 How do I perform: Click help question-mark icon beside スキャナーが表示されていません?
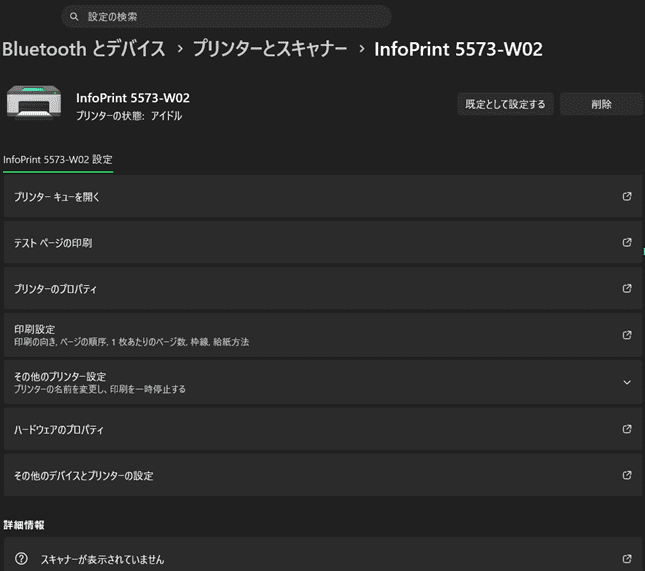point(21,559)
